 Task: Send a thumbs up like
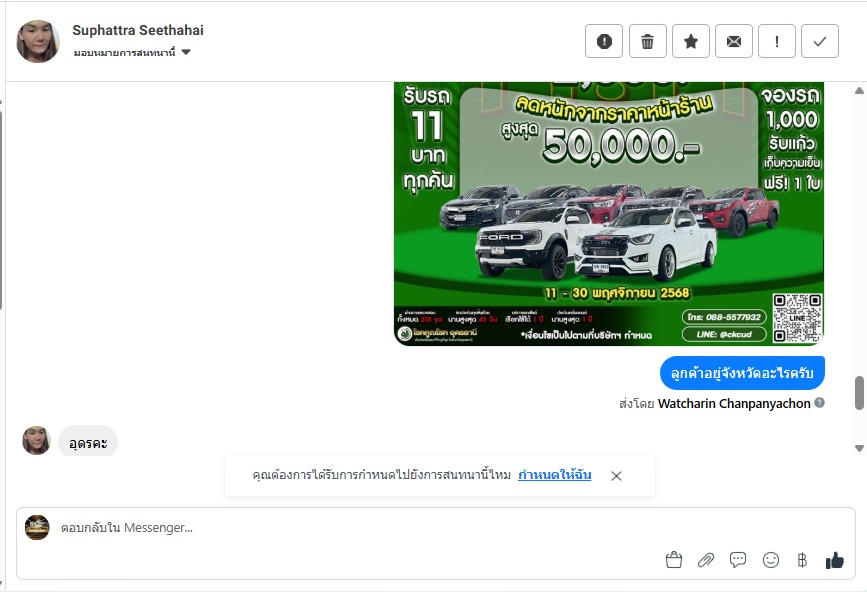click(834, 560)
